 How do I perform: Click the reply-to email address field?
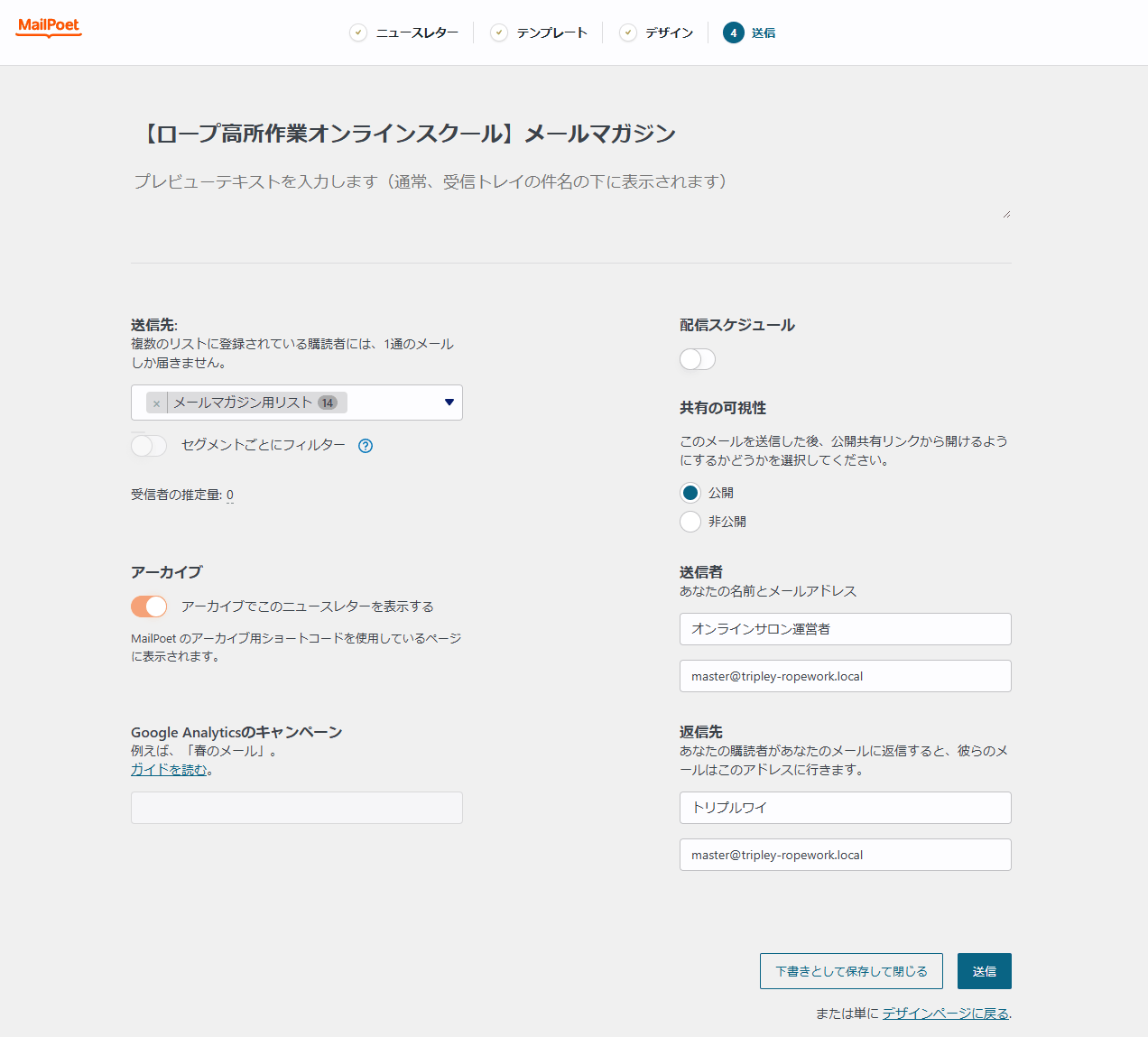click(x=846, y=855)
